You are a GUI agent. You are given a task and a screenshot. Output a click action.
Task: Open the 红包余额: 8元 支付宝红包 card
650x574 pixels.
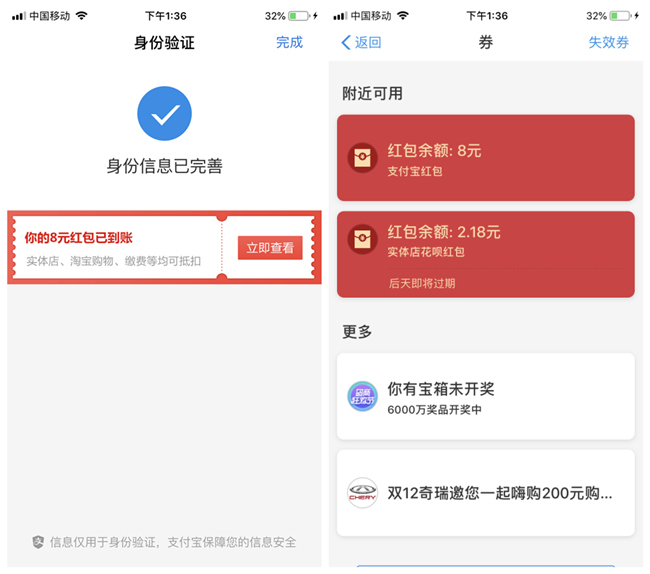485,158
